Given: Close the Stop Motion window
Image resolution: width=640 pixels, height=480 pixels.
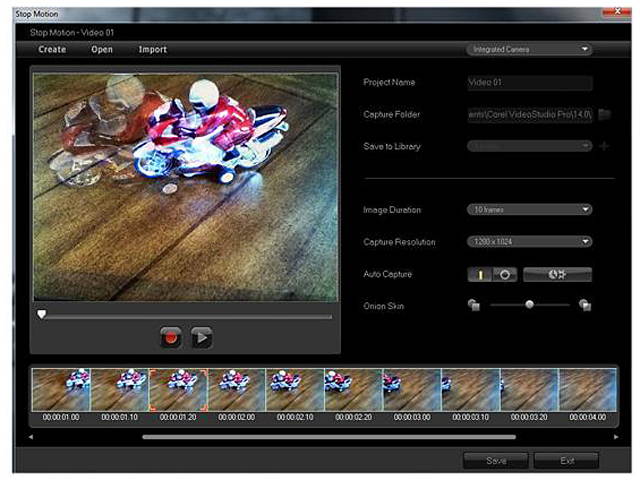Looking at the screenshot, I should pos(618,12).
